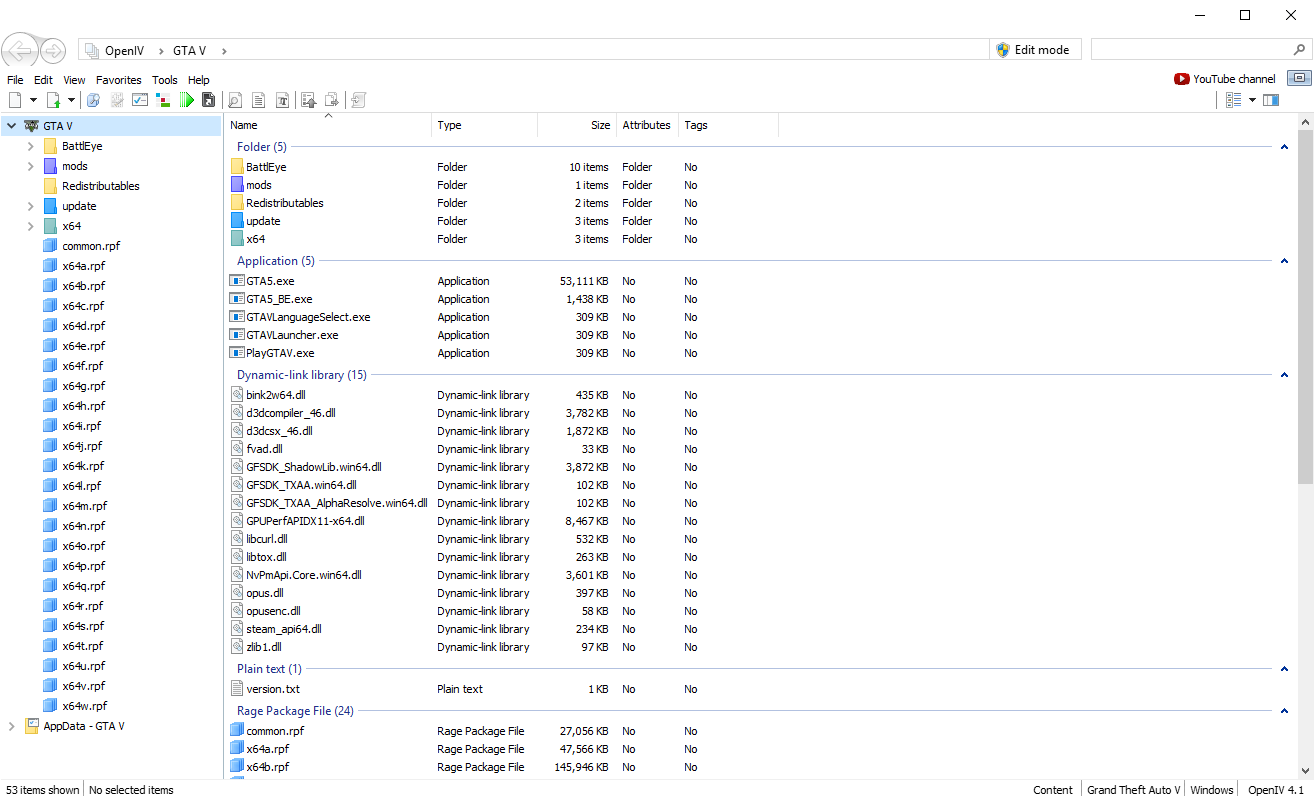
Task: Click the search input field
Action: [1190, 50]
